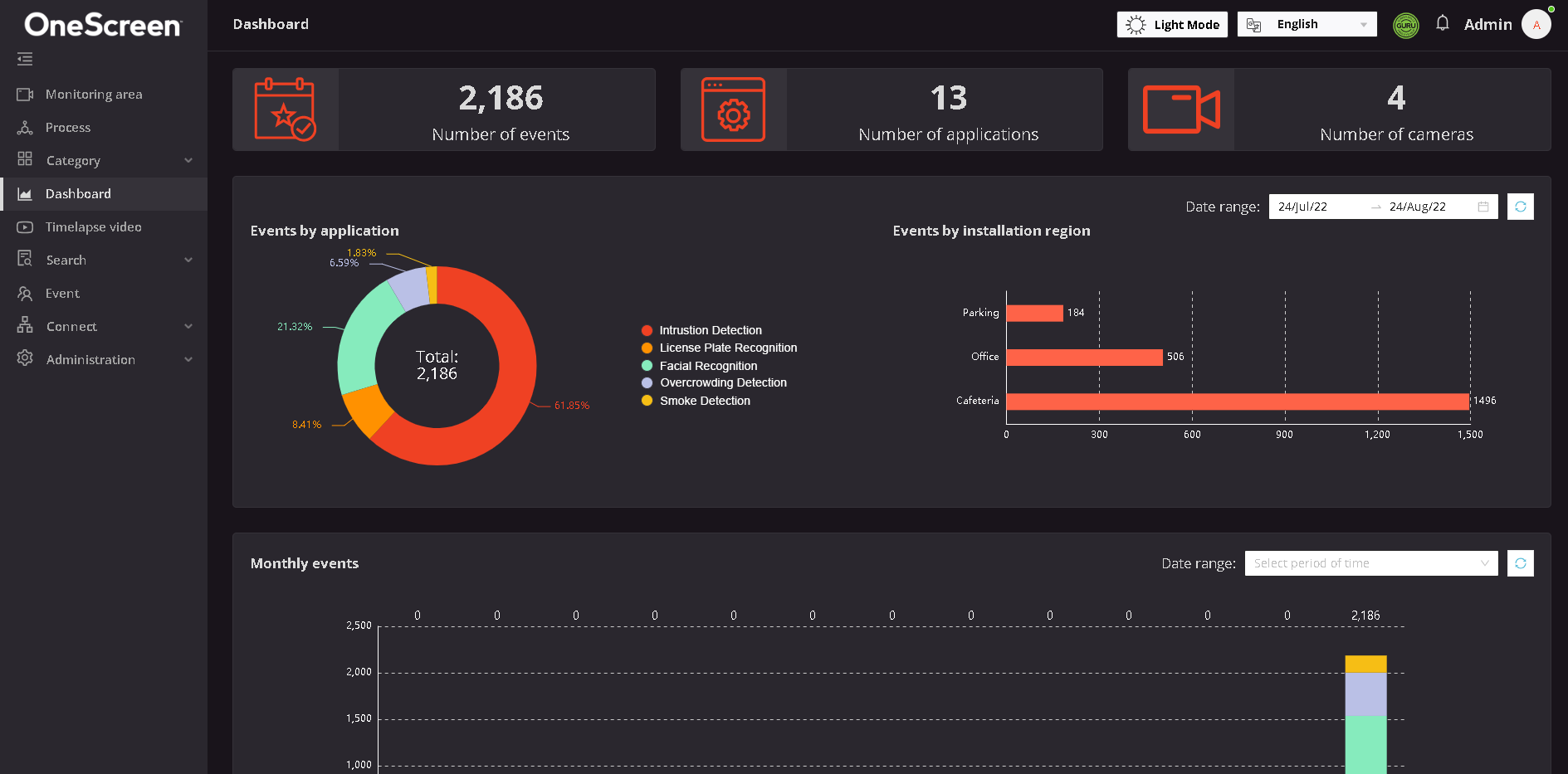Click the Admin username label
The width and height of the screenshot is (1568, 774).
tap(1487, 25)
